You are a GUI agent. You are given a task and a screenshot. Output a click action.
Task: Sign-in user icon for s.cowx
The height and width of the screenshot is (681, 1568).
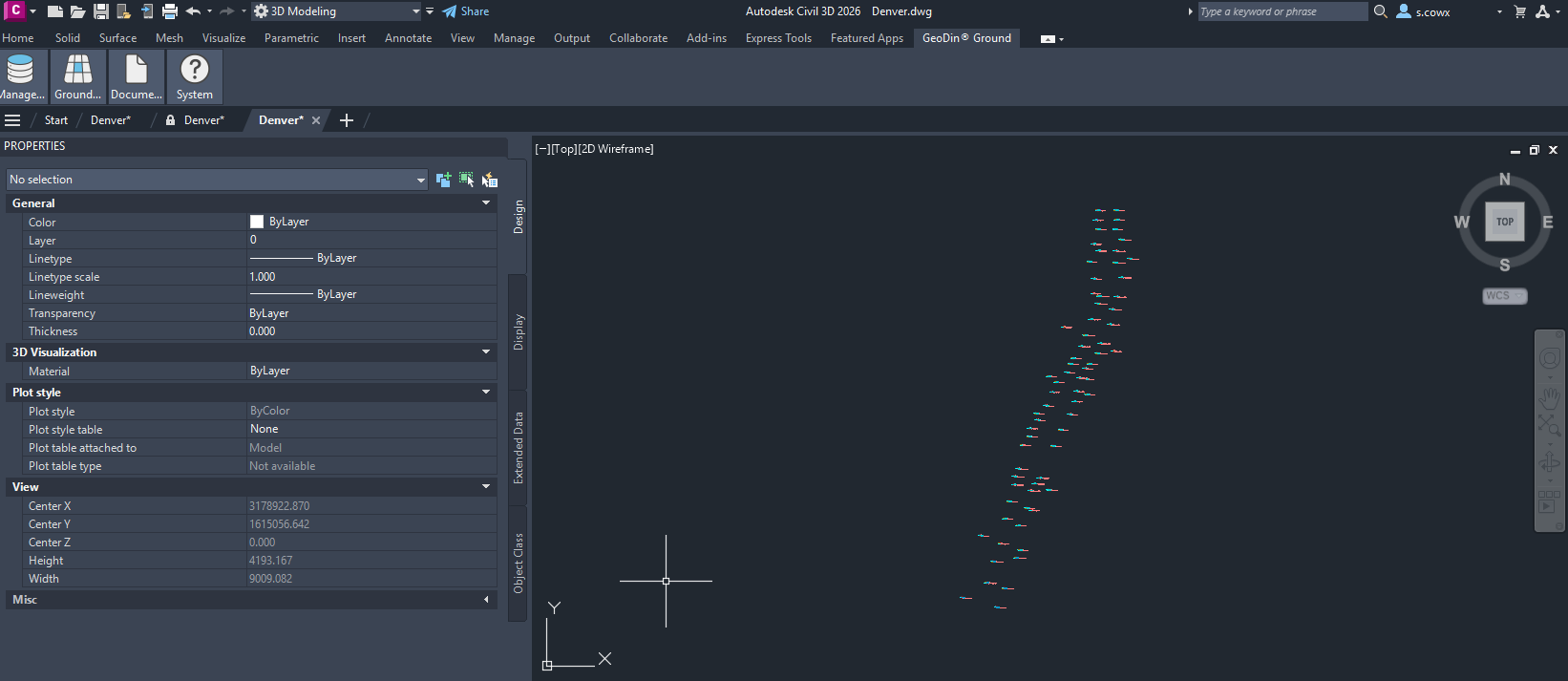[1404, 11]
